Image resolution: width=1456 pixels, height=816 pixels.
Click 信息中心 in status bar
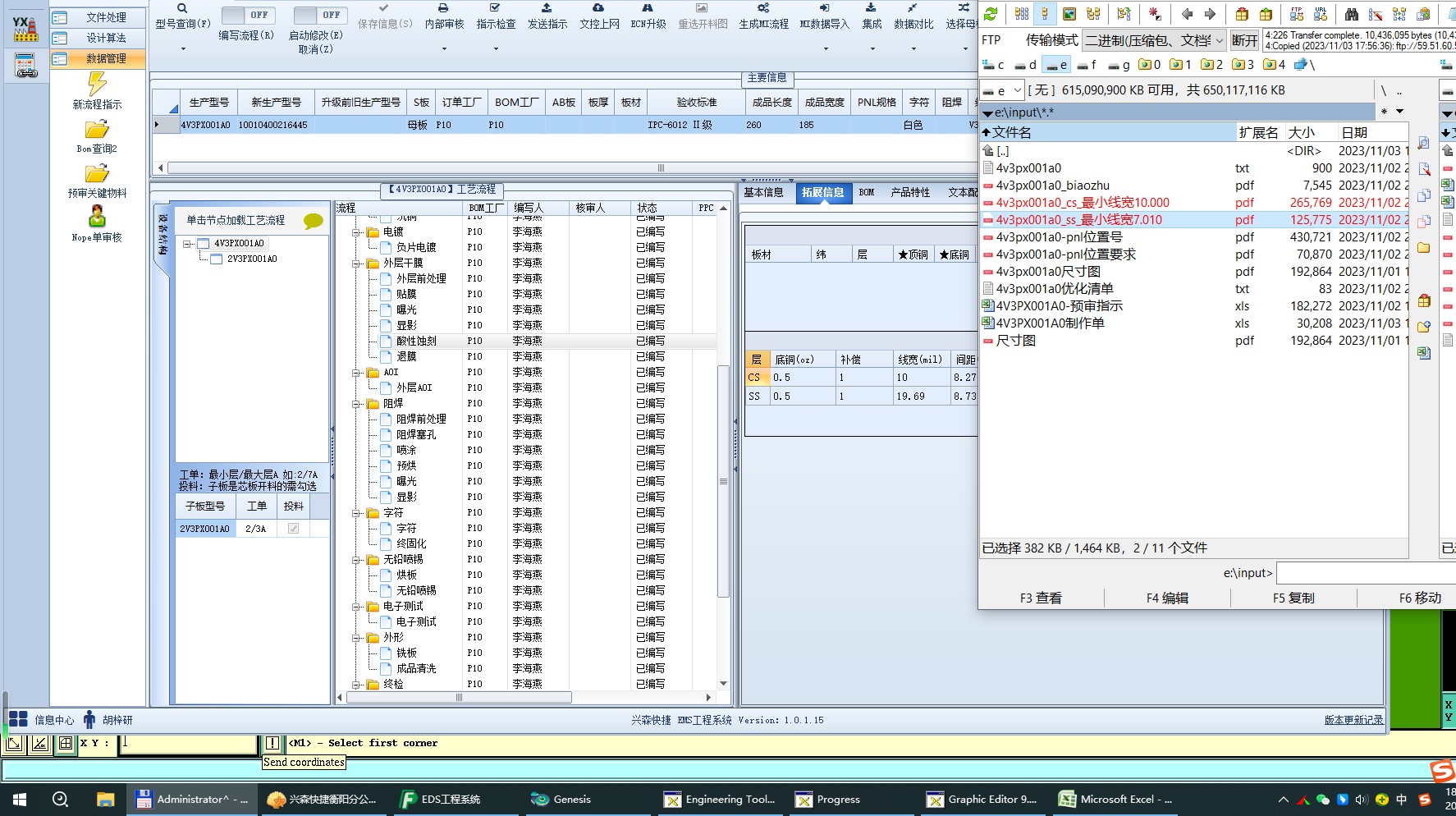[54, 720]
